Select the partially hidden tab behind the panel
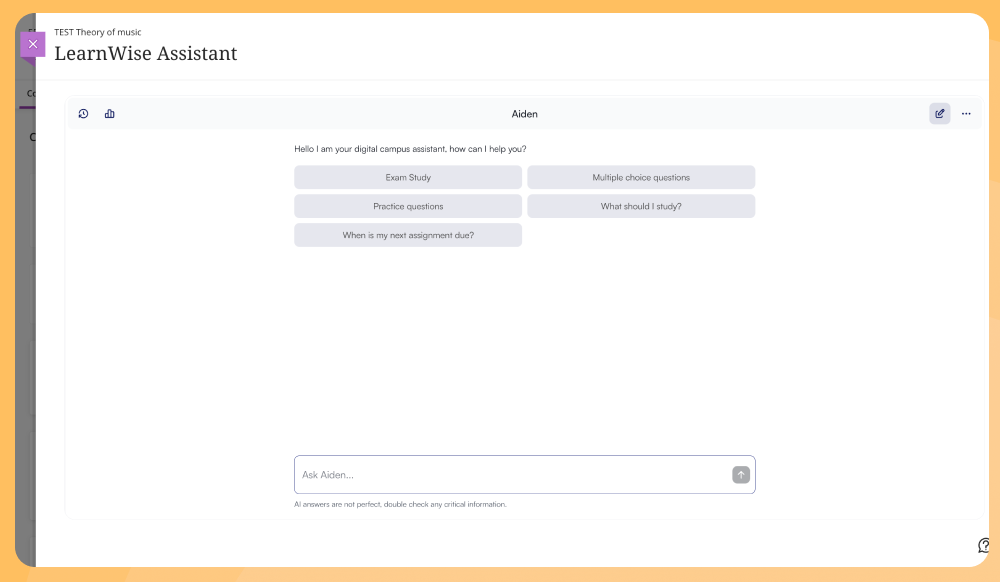Screen dimensions: 1000x582 coord(30,94)
